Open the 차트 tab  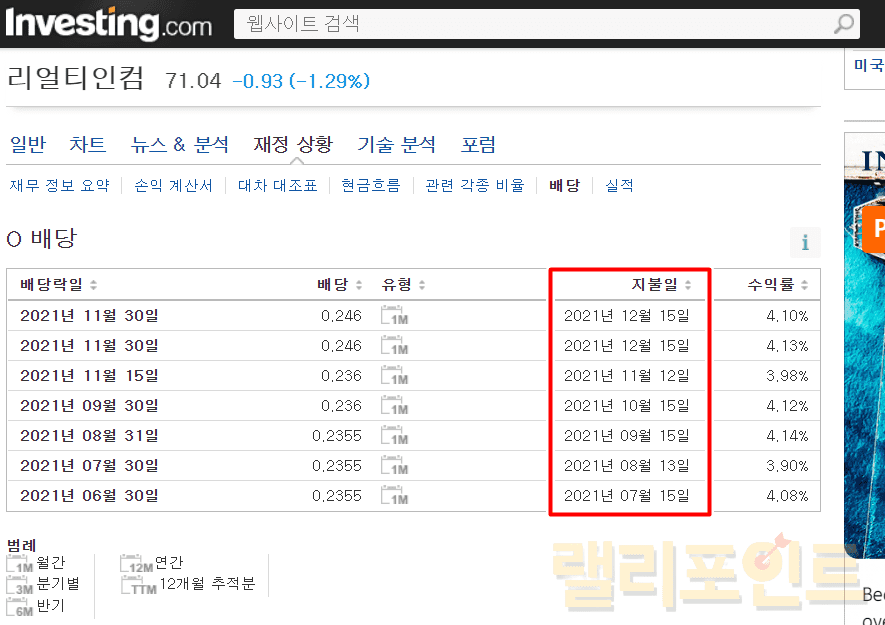pos(88,145)
